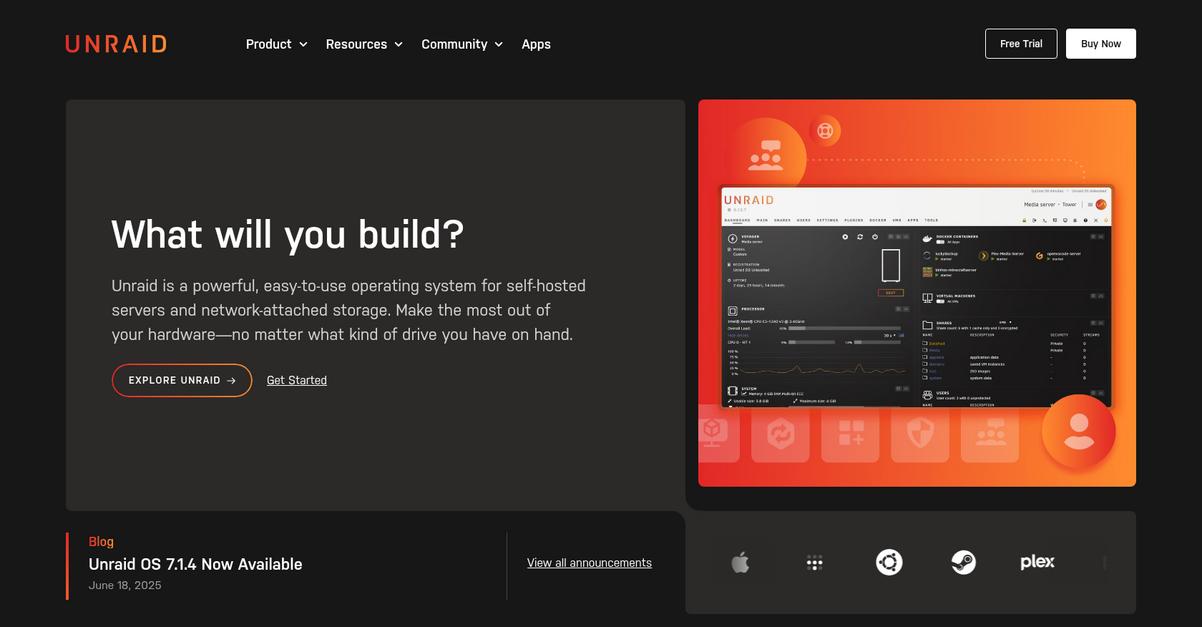1202x627 pixels.
Task: Click the Free Trial button
Action: [1021, 44]
